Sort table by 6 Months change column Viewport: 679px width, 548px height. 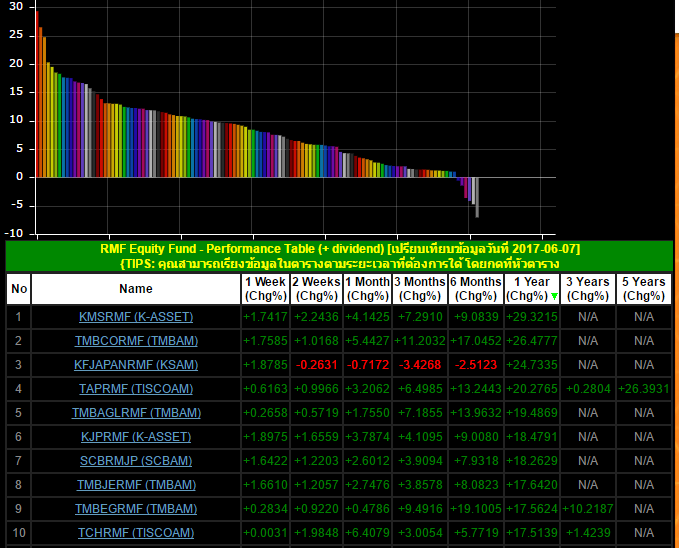click(x=475, y=289)
